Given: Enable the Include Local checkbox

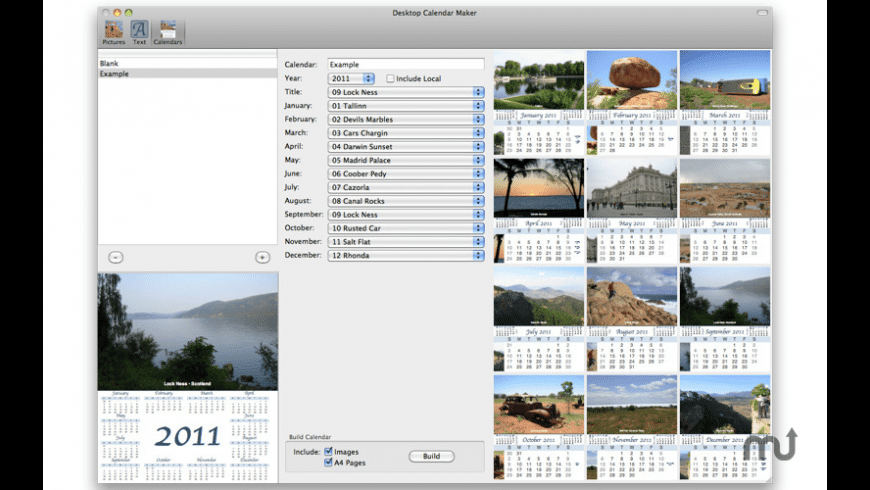Looking at the screenshot, I should coord(390,78).
